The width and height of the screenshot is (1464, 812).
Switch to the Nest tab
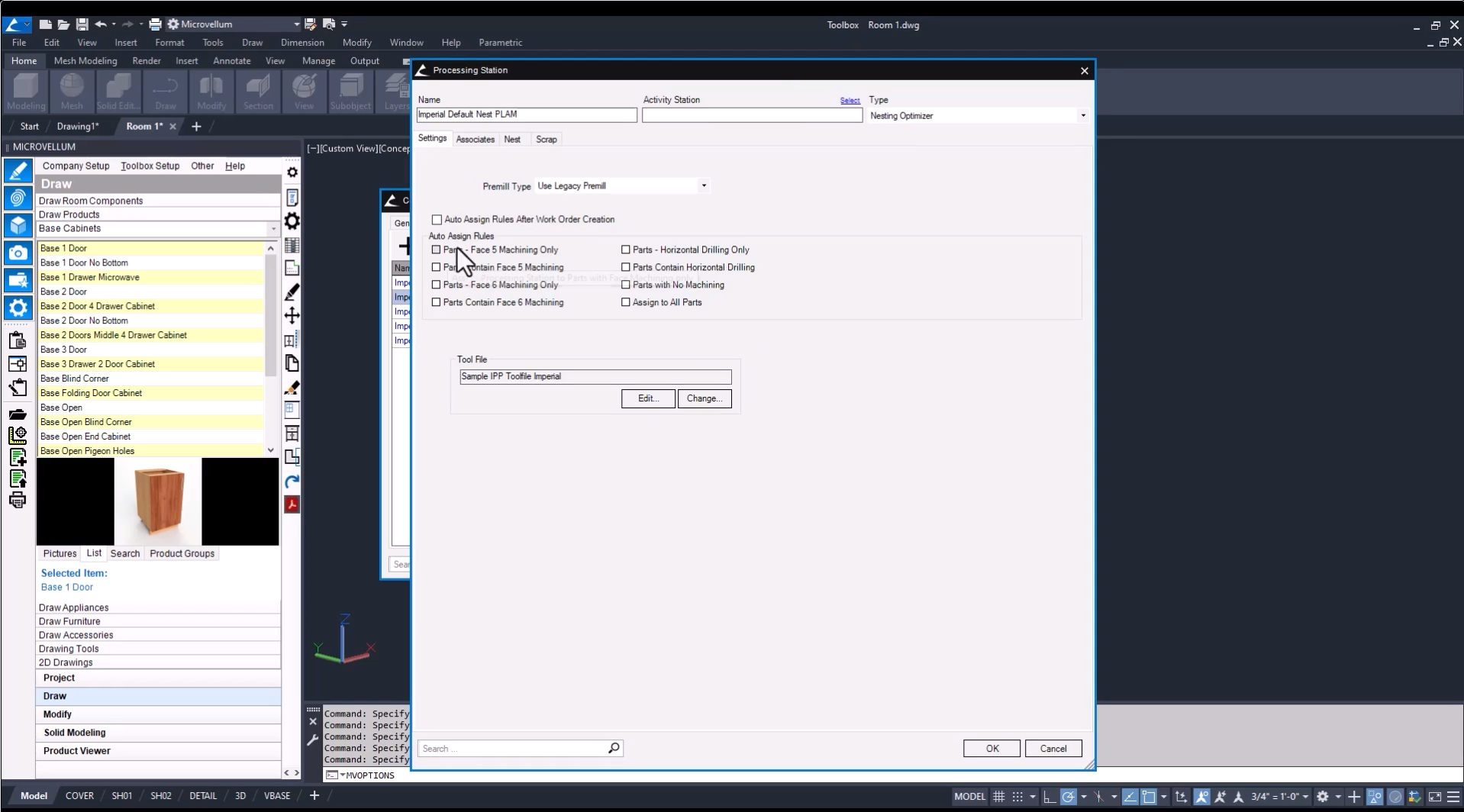pyautogui.click(x=512, y=139)
